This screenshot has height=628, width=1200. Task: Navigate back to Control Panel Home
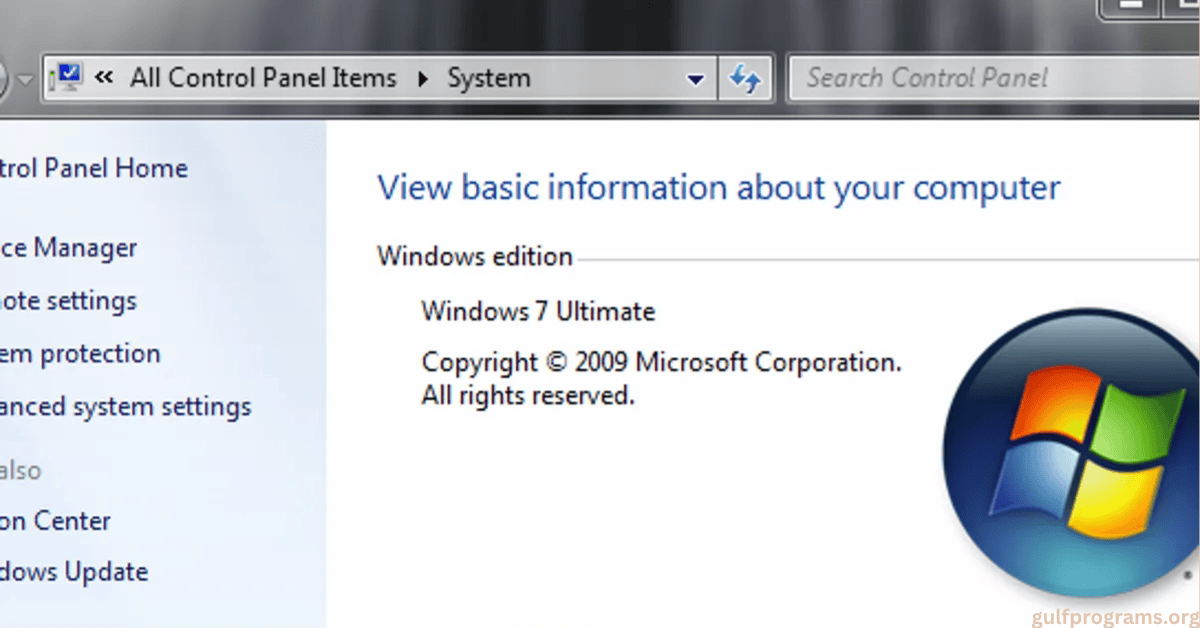pyautogui.click(x=95, y=168)
